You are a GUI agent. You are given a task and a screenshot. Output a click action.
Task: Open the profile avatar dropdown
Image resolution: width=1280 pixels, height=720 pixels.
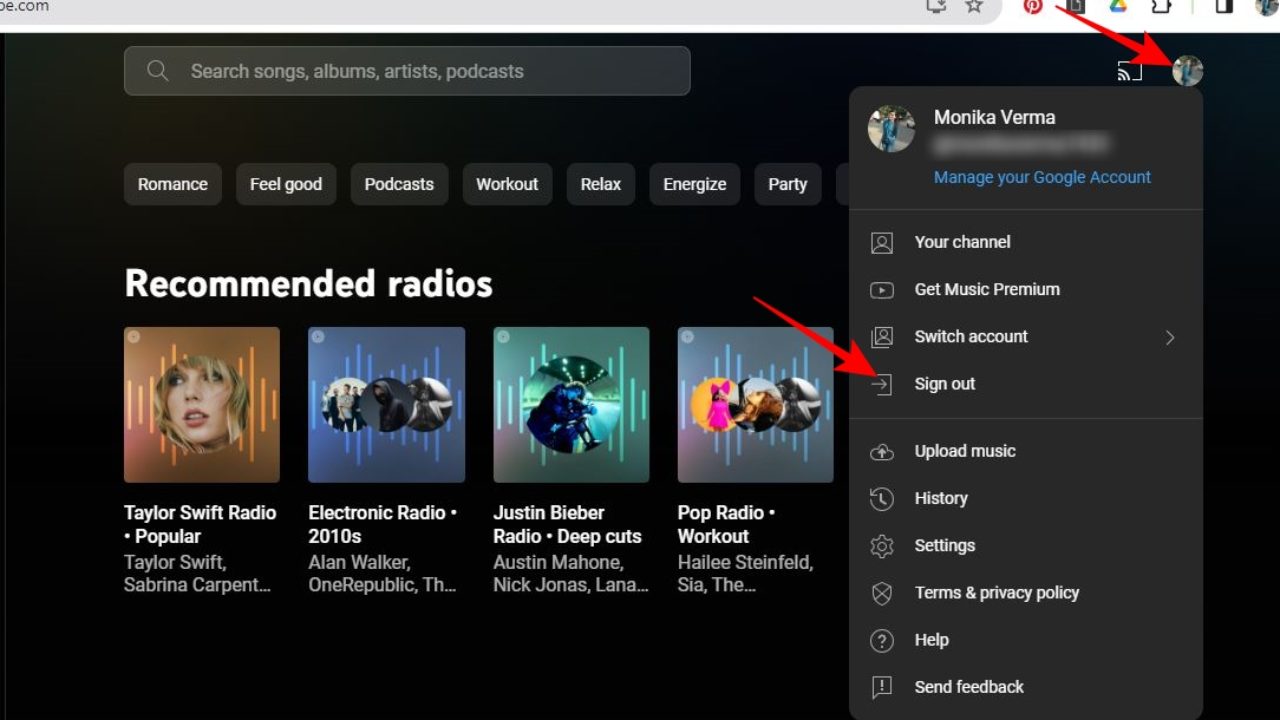pos(1187,70)
